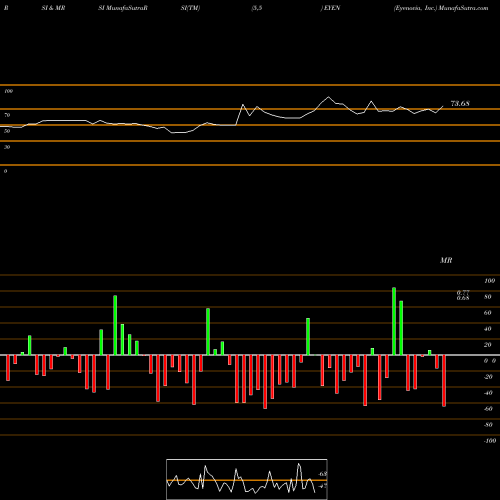
Task: Click the 68 value inside the mini chart
Action: coord(323,474)
